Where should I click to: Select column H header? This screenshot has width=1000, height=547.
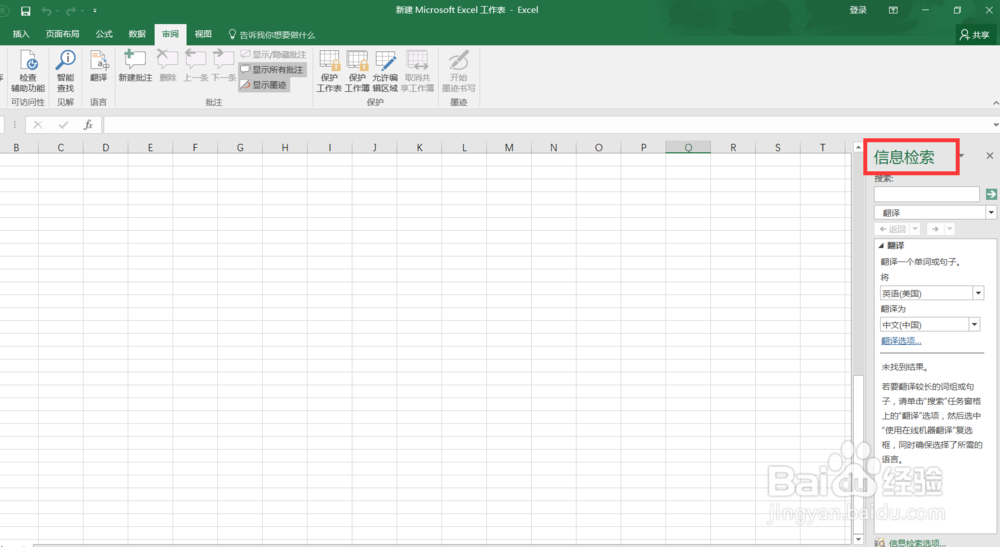click(285, 147)
